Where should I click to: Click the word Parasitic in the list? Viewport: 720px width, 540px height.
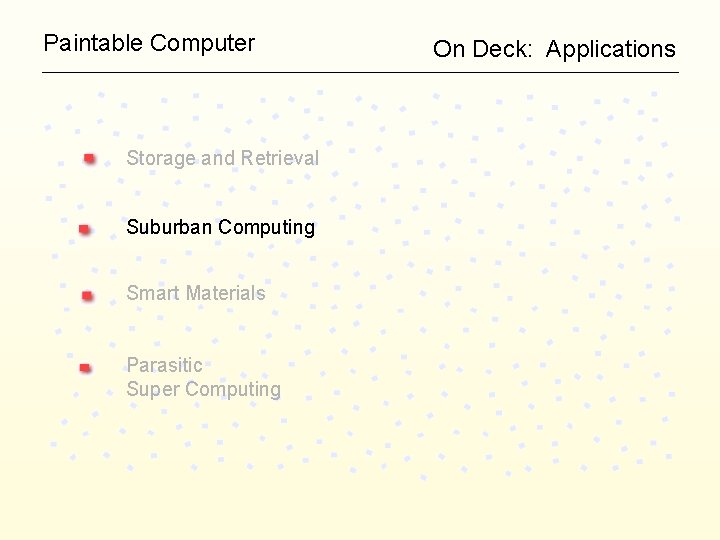click(164, 365)
